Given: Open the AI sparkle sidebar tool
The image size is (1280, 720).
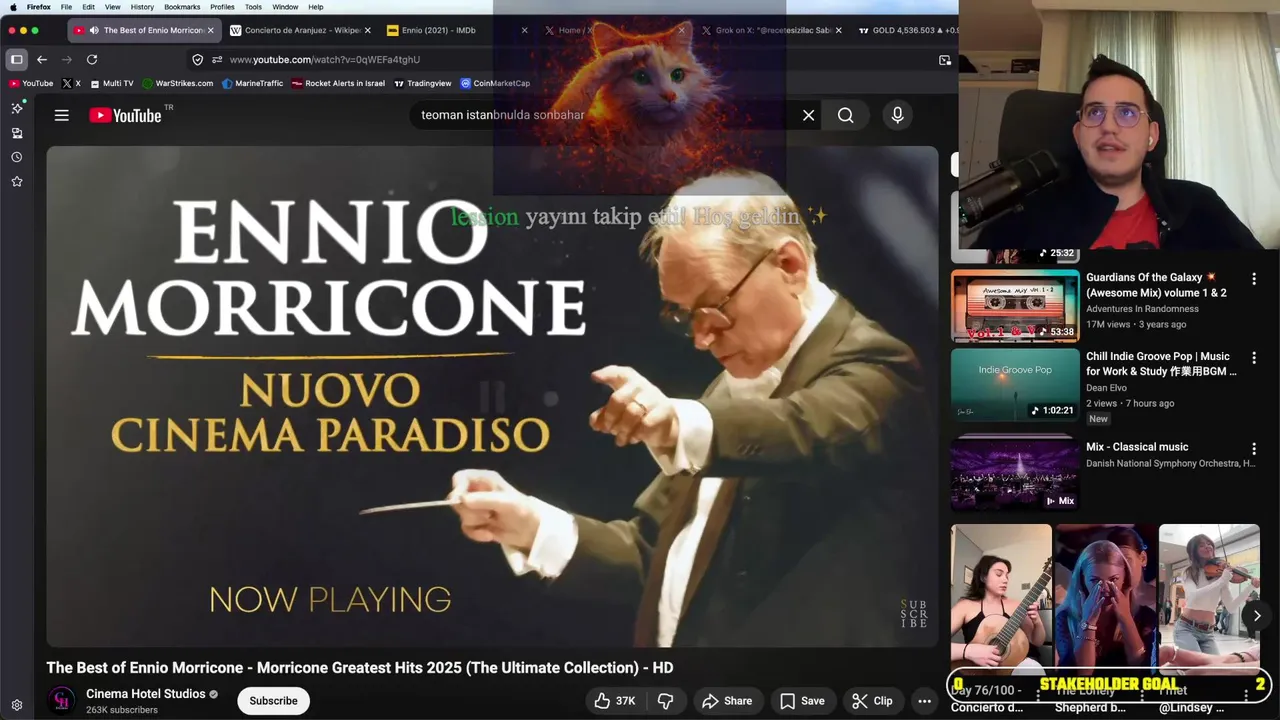Looking at the screenshot, I should (17, 108).
